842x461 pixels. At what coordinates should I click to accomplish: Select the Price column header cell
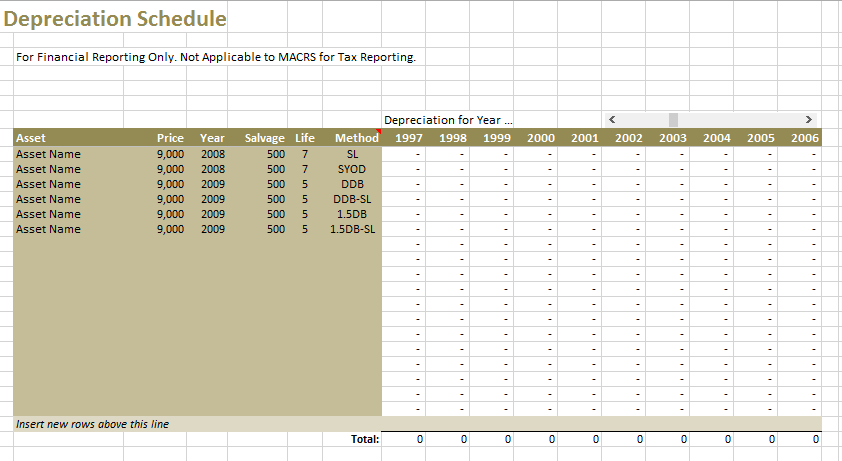tap(170, 138)
